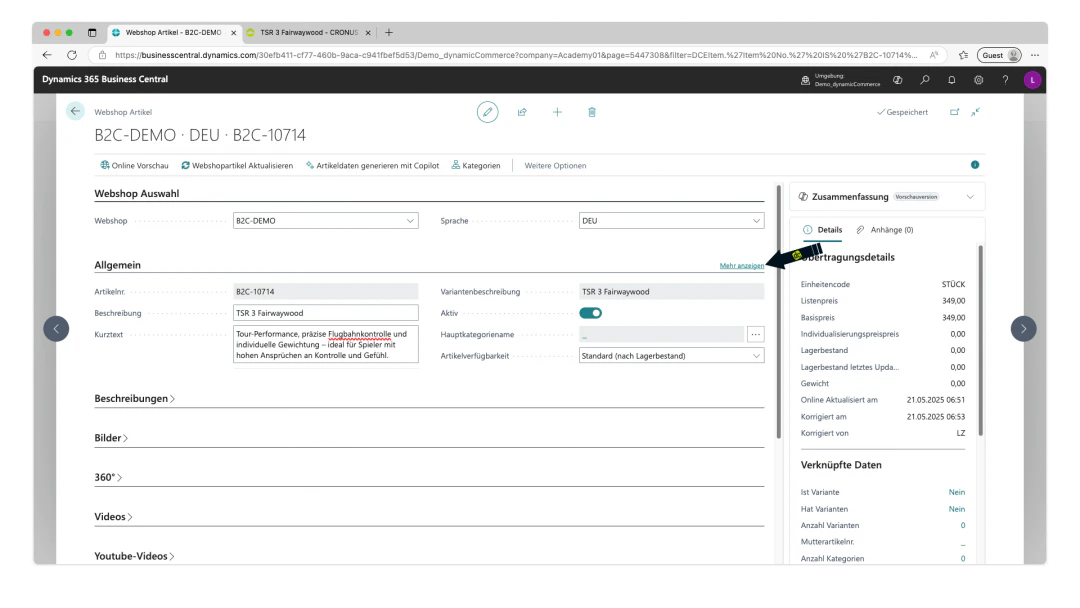
Task: Click the environment icon in top bar
Action: click(x=805, y=80)
